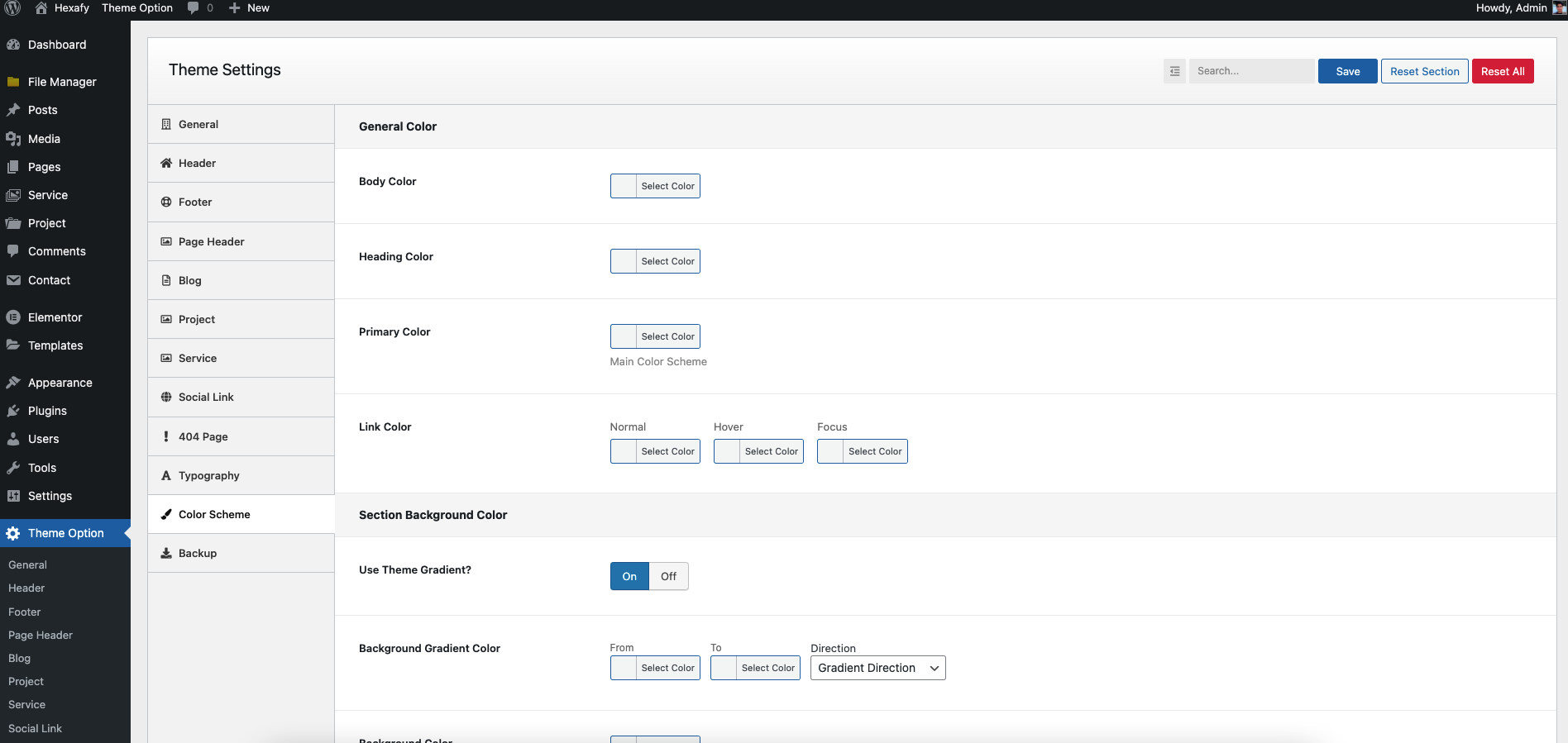Click the Plugins plug icon

tap(13, 411)
